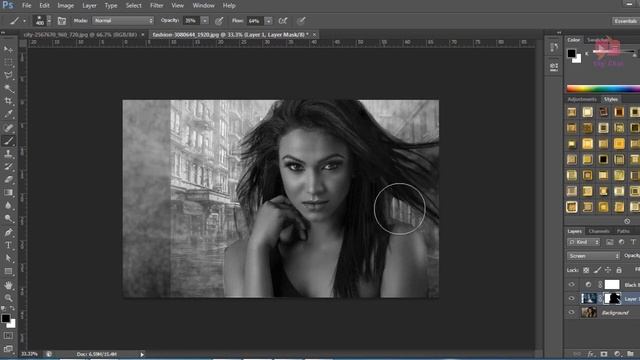Toggle Lock image pixels brush icon
Image resolution: width=640 pixels, height=360 pixels.
597,270
